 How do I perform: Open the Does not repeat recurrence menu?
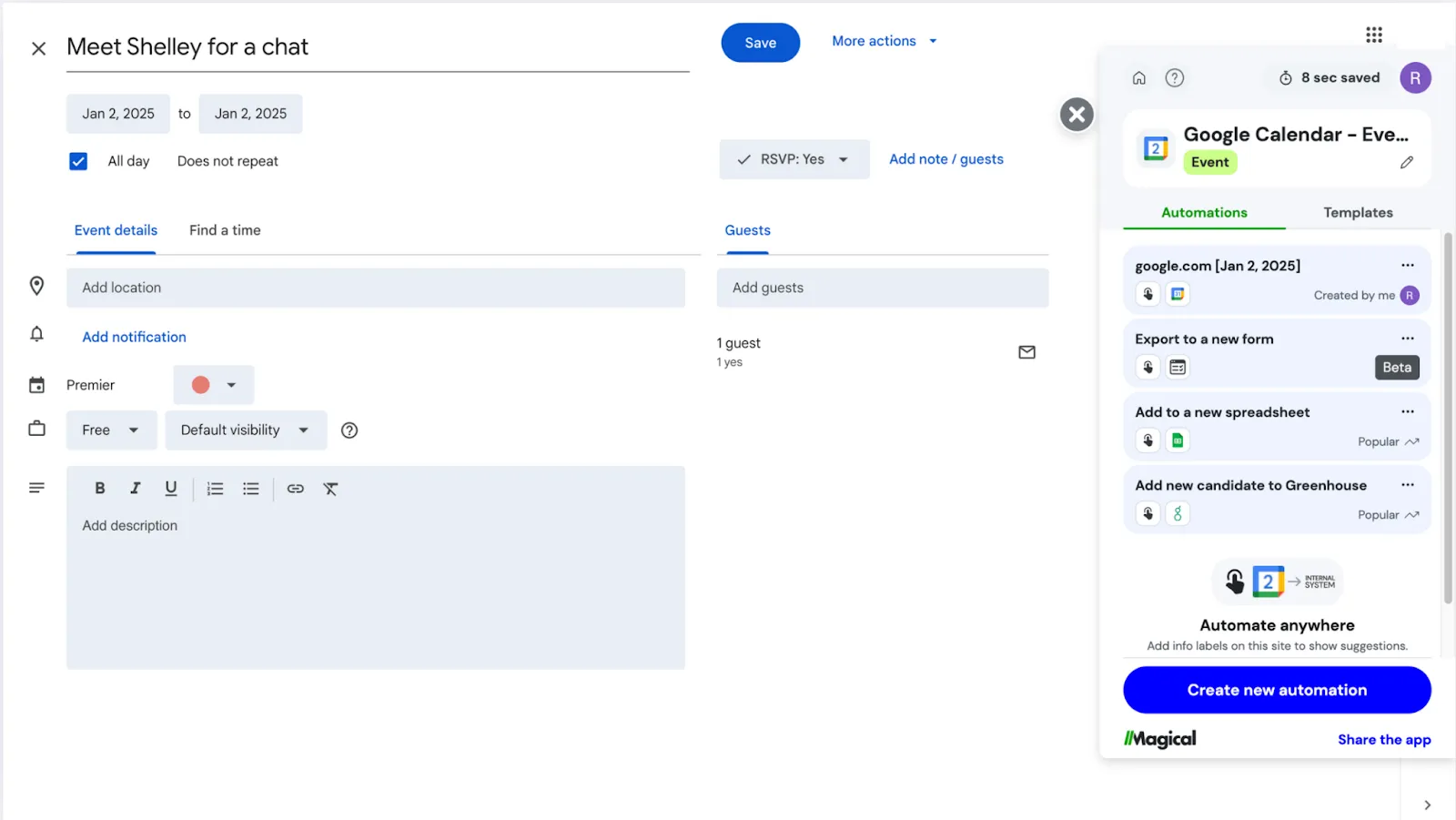tap(227, 161)
